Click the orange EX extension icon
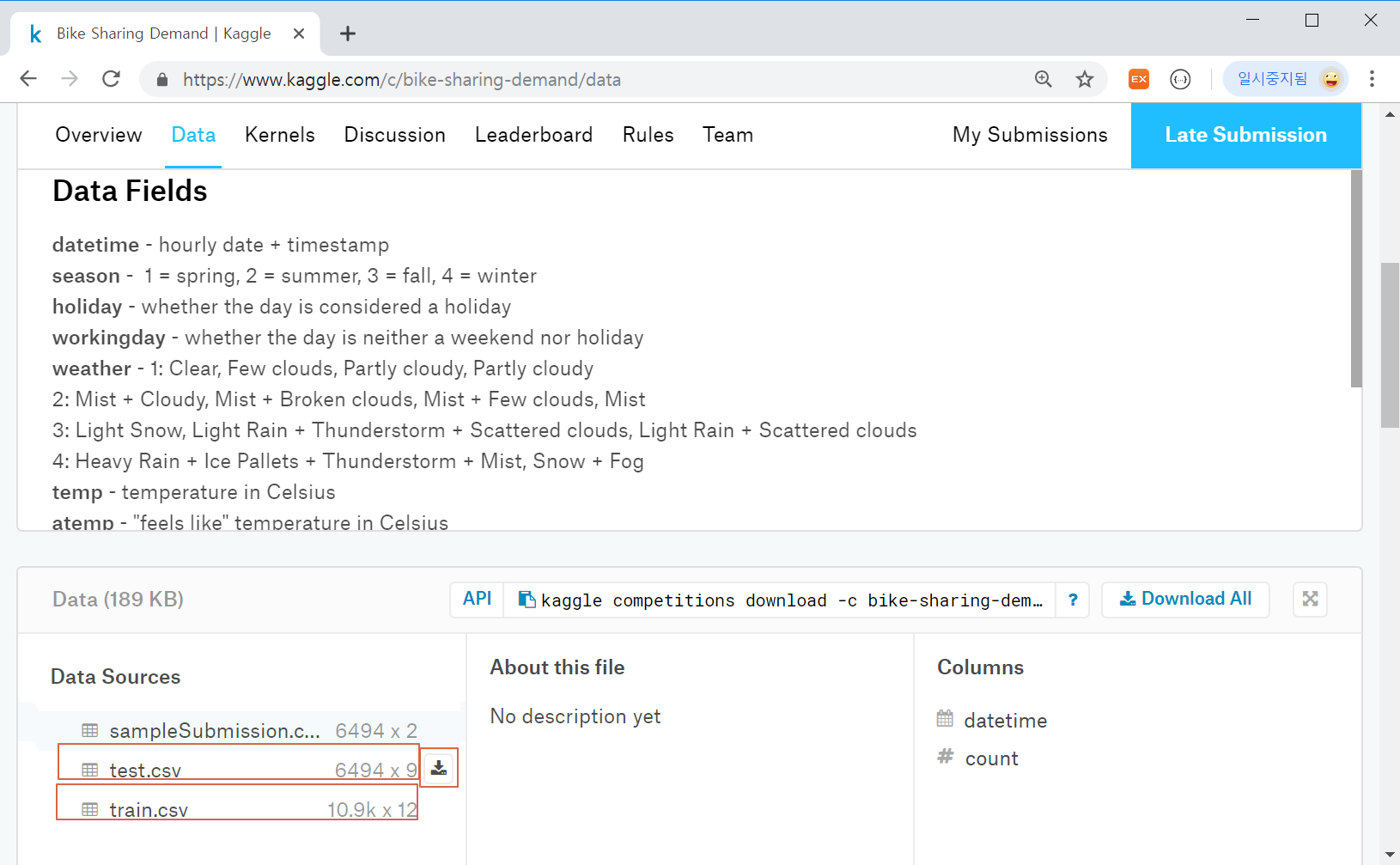The height and width of the screenshot is (865, 1400). pyautogui.click(x=1139, y=80)
